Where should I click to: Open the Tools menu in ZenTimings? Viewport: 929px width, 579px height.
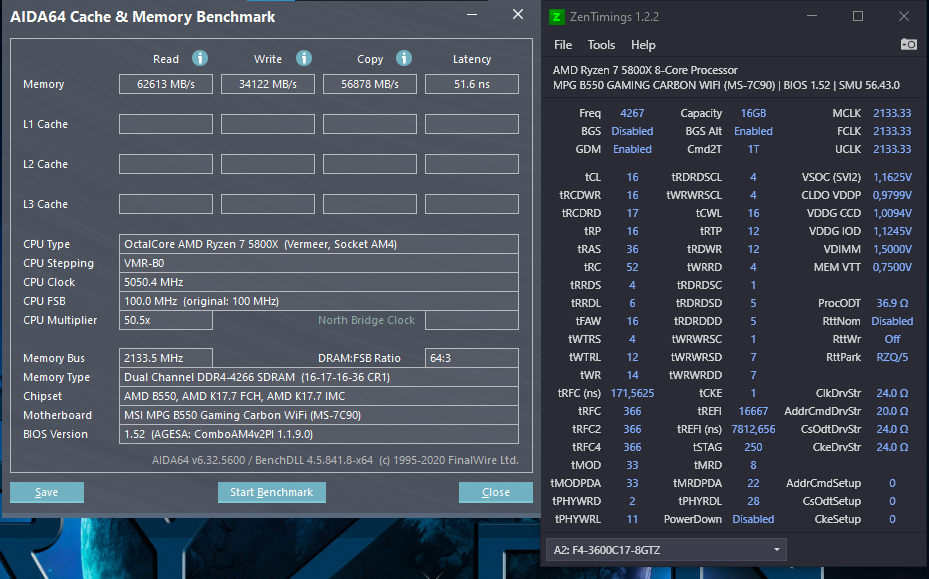coord(600,44)
